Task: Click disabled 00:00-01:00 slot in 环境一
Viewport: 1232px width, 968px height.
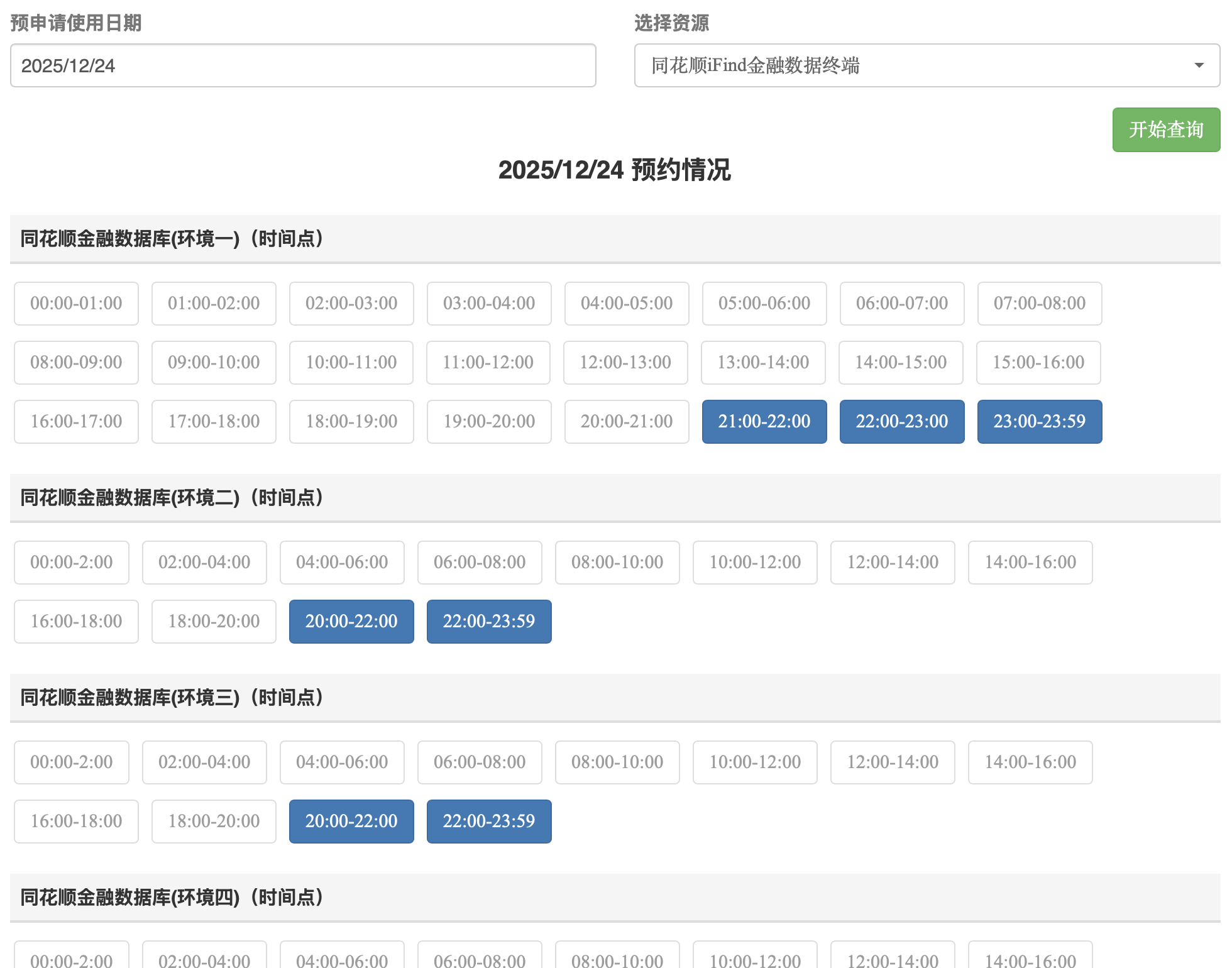Action: 76,303
